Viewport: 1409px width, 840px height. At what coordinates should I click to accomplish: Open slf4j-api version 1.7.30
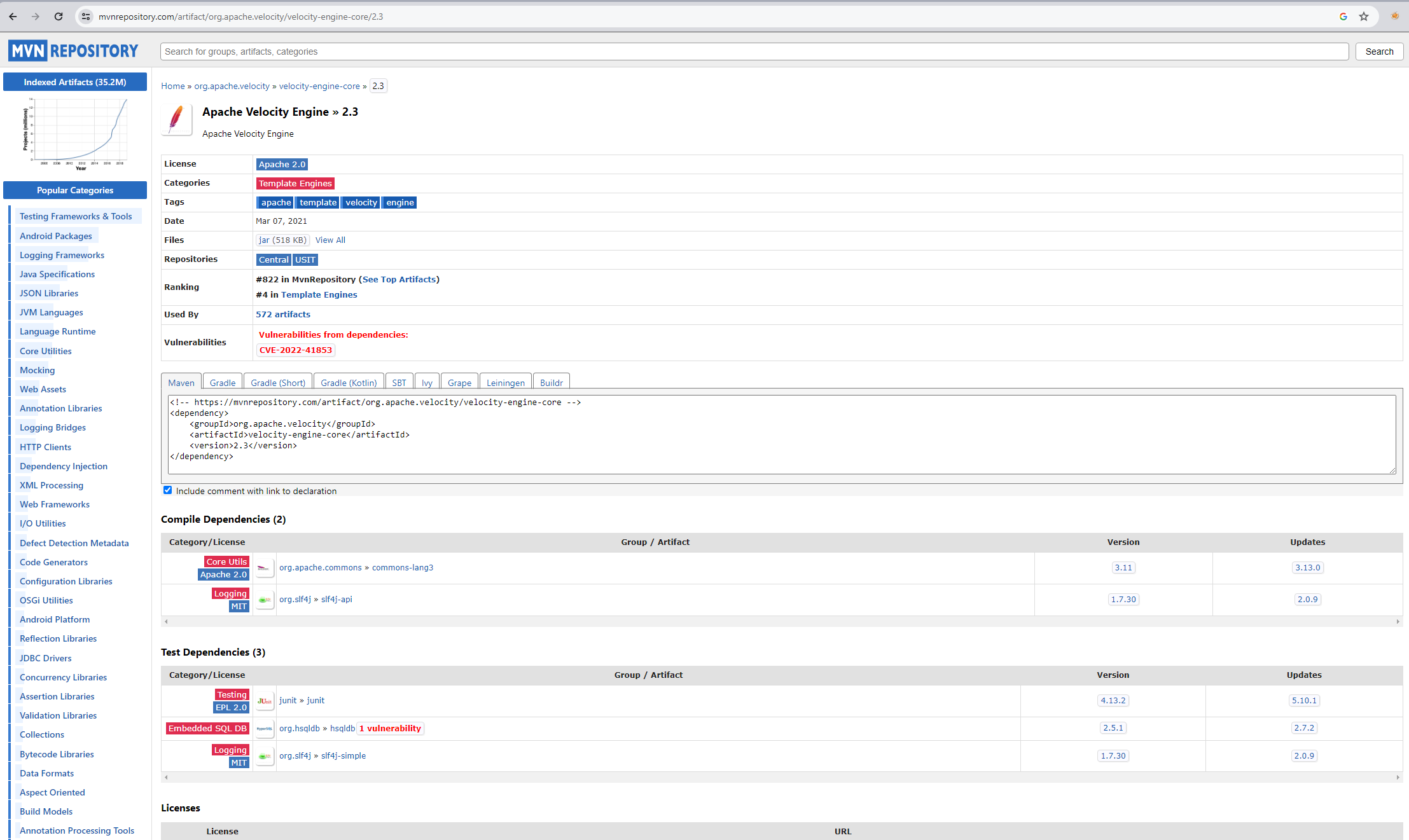point(1123,599)
